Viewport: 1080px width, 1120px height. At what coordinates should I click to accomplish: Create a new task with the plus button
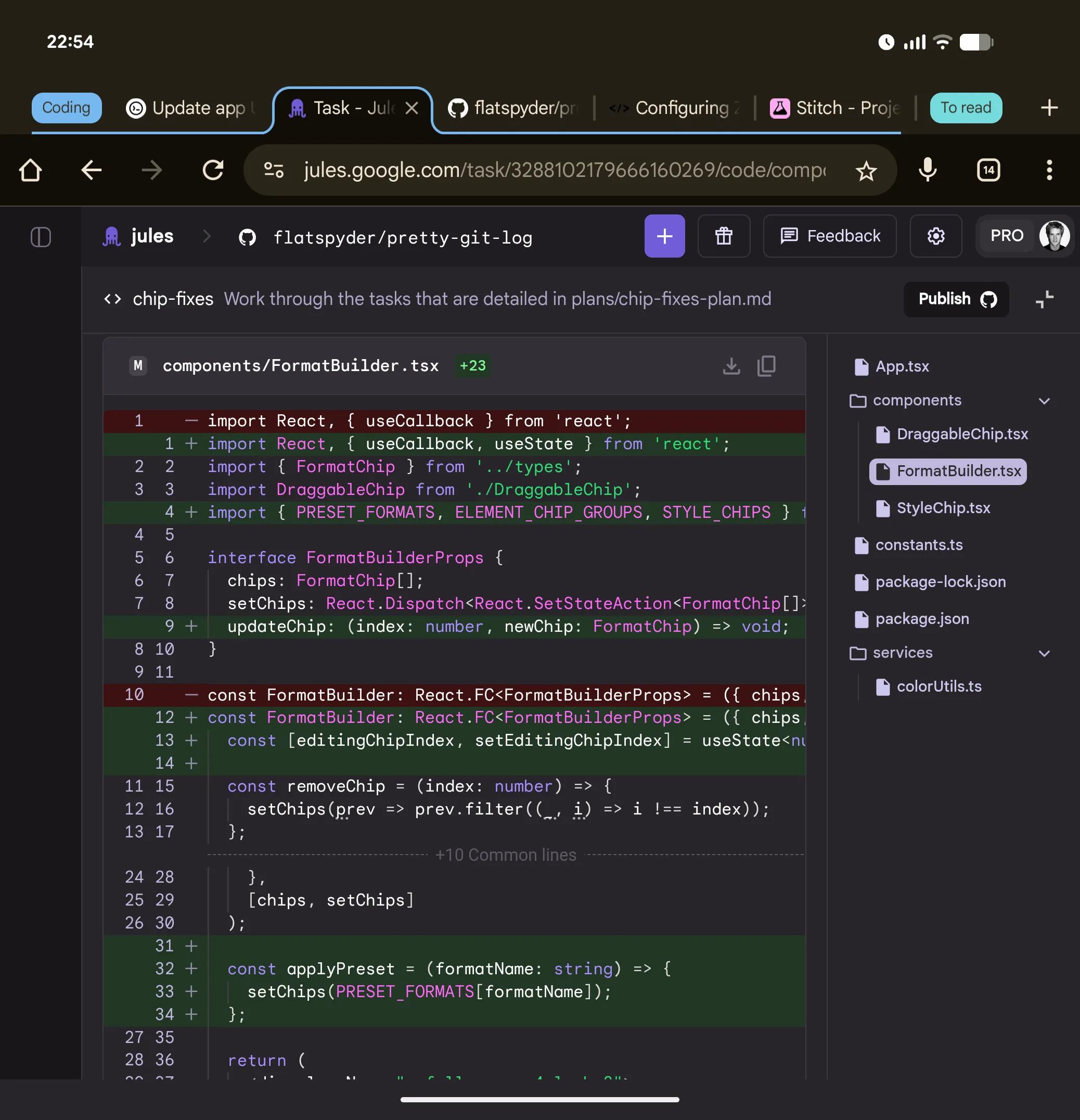click(x=664, y=236)
